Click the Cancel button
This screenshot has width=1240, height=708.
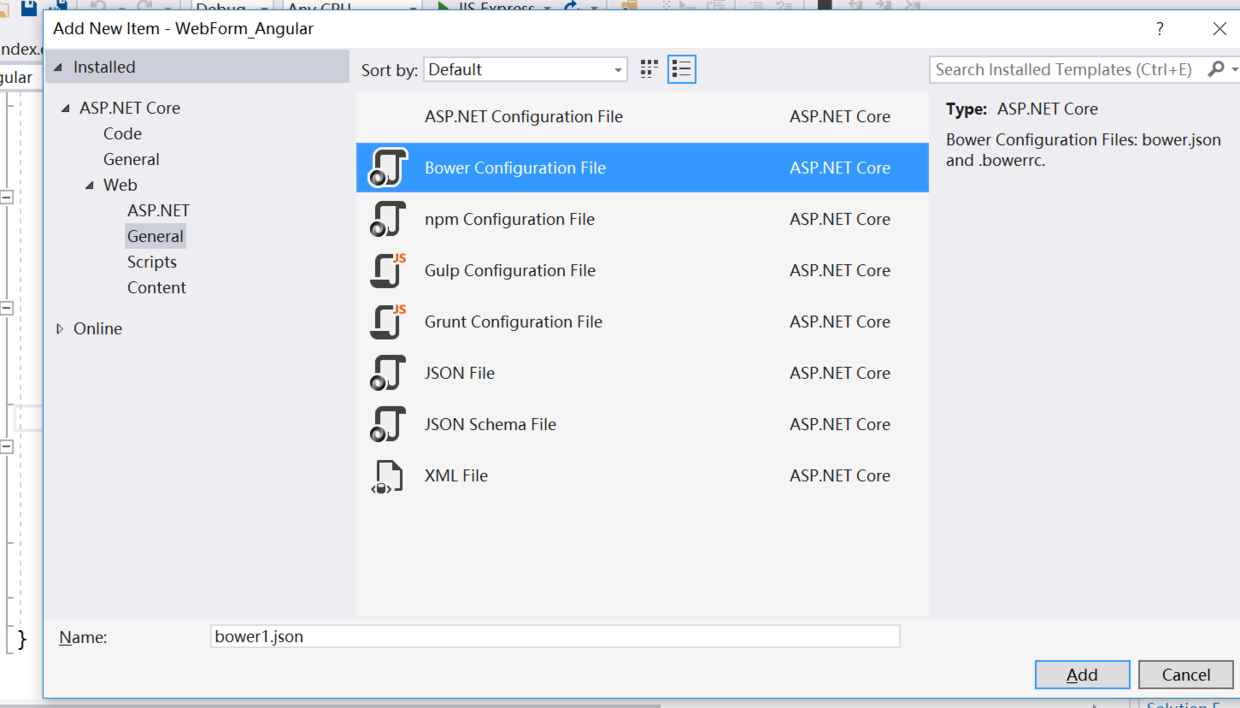pyautogui.click(x=1186, y=675)
